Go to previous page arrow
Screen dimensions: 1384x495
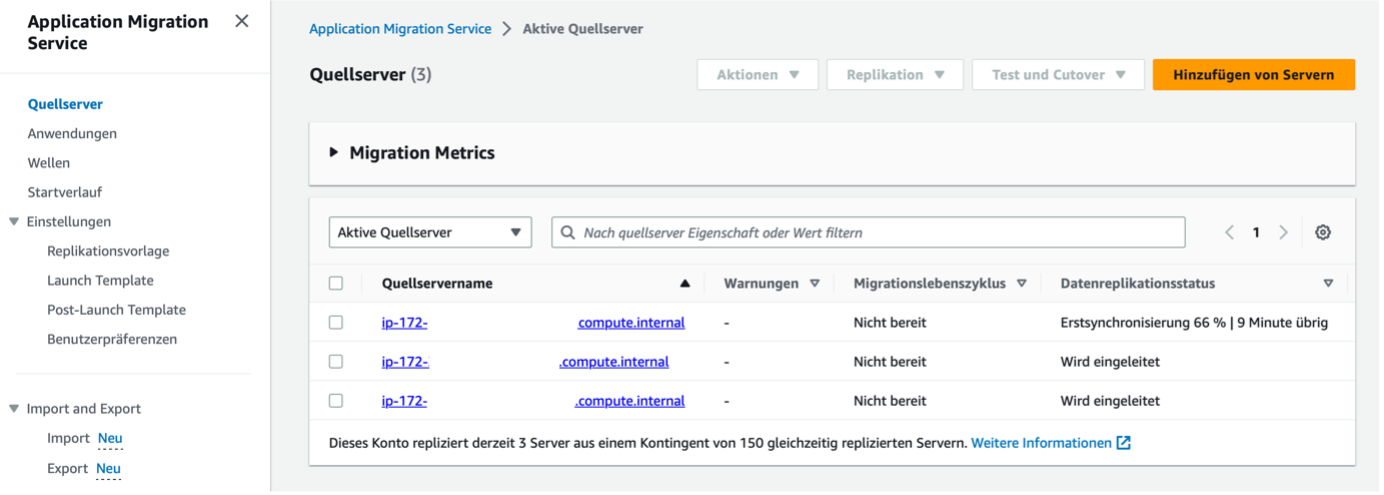(x=1230, y=232)
